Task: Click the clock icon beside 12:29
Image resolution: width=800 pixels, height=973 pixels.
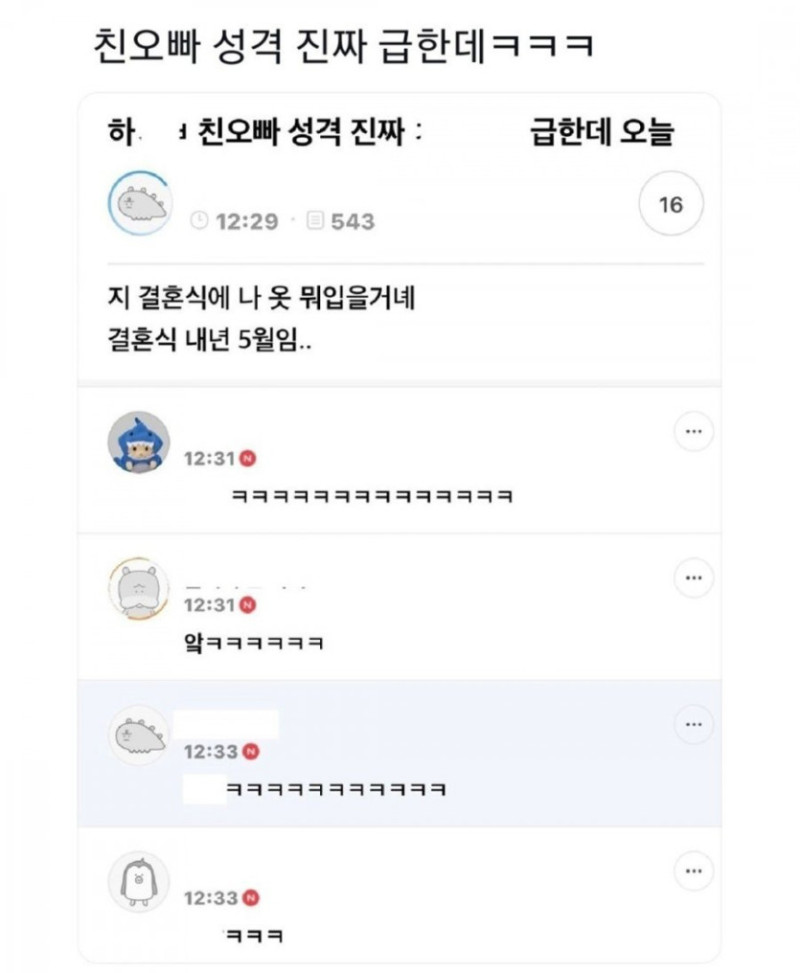Action: pyautogui.click(x=199, y=220)
